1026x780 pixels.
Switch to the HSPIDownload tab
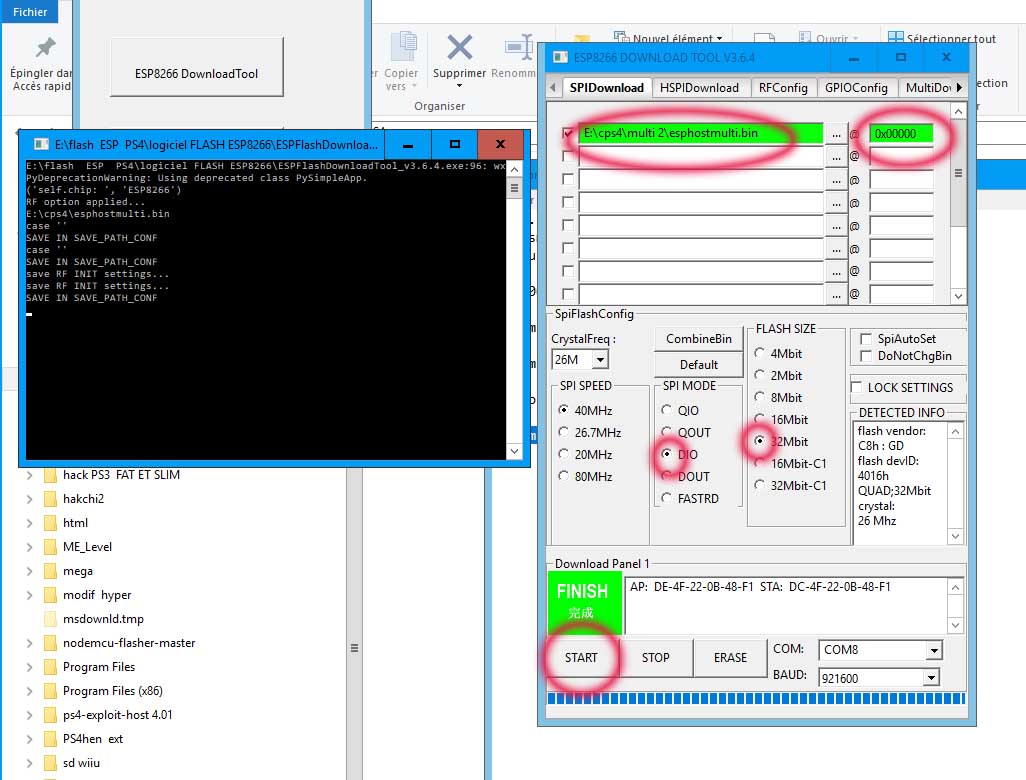(x=699, y=88)
